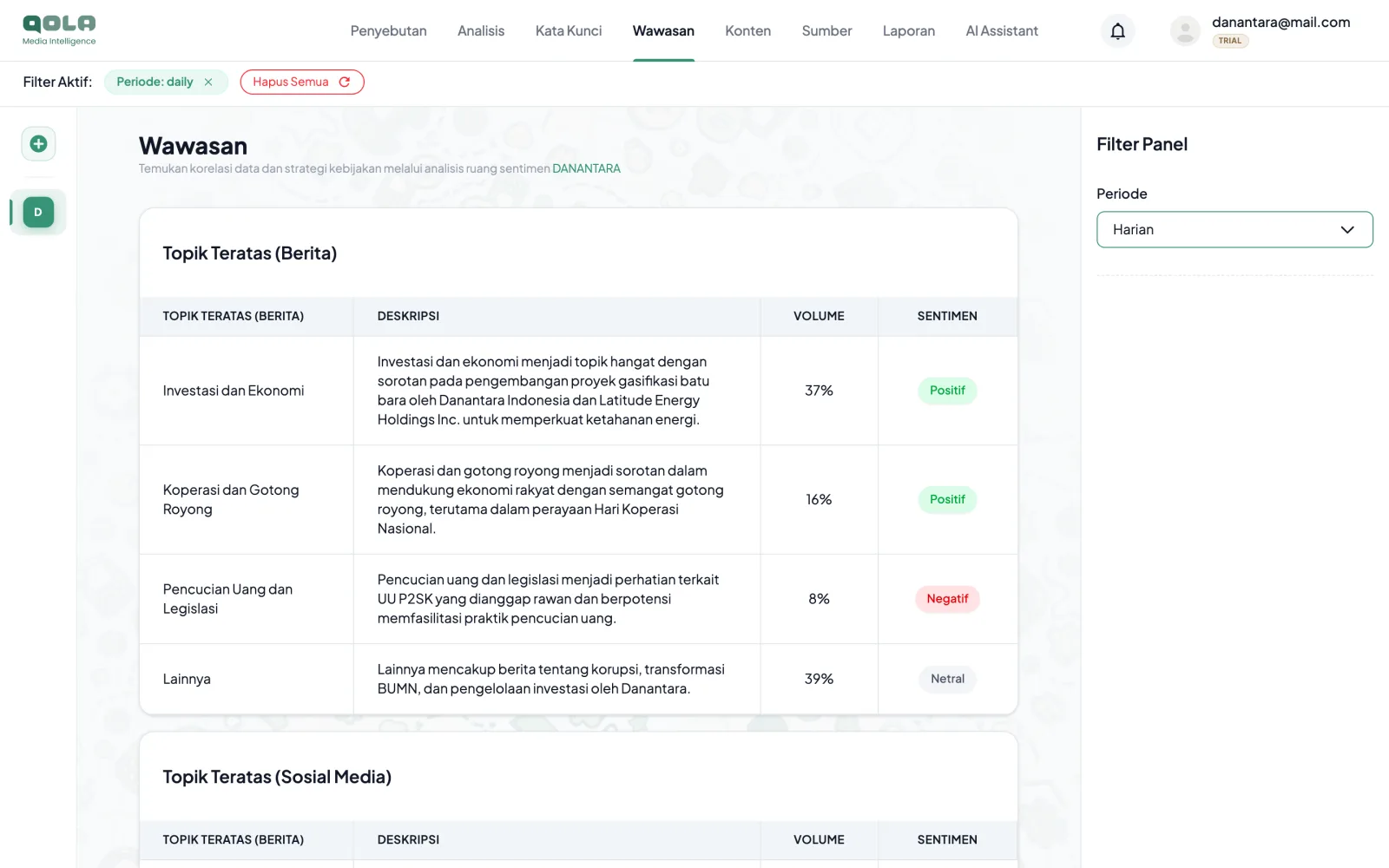Click Positif badge in Investasi dan Ekonomi row
1389x868 pixels.
coord(947,391)
